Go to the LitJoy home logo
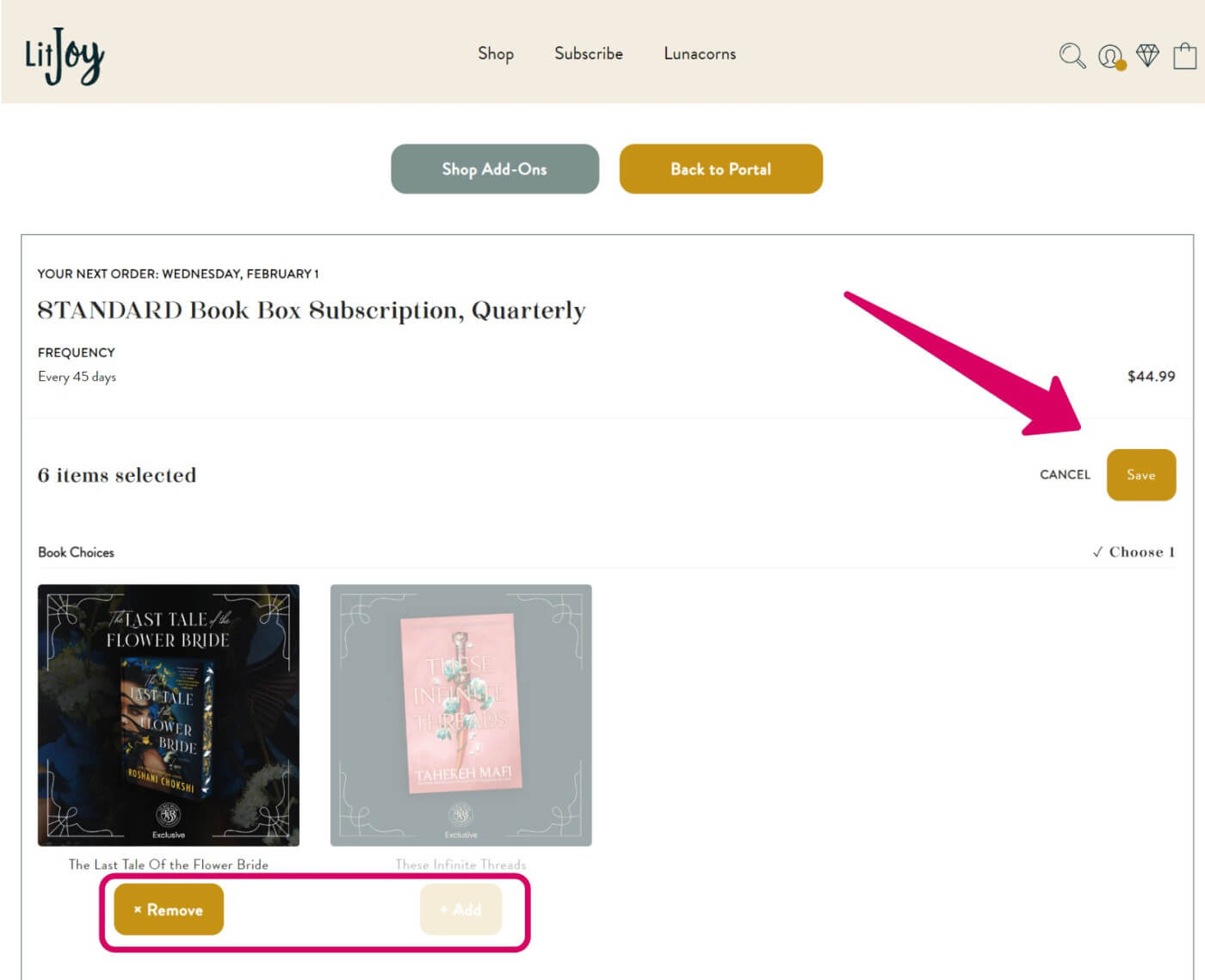Image resolution: width=1205 pixels, height=980 pixels. click(x=65, y=56)
